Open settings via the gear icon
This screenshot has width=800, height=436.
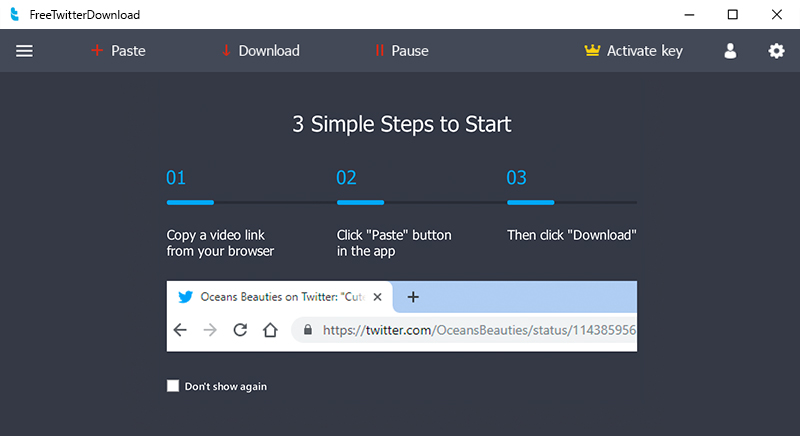pos(777,51)
